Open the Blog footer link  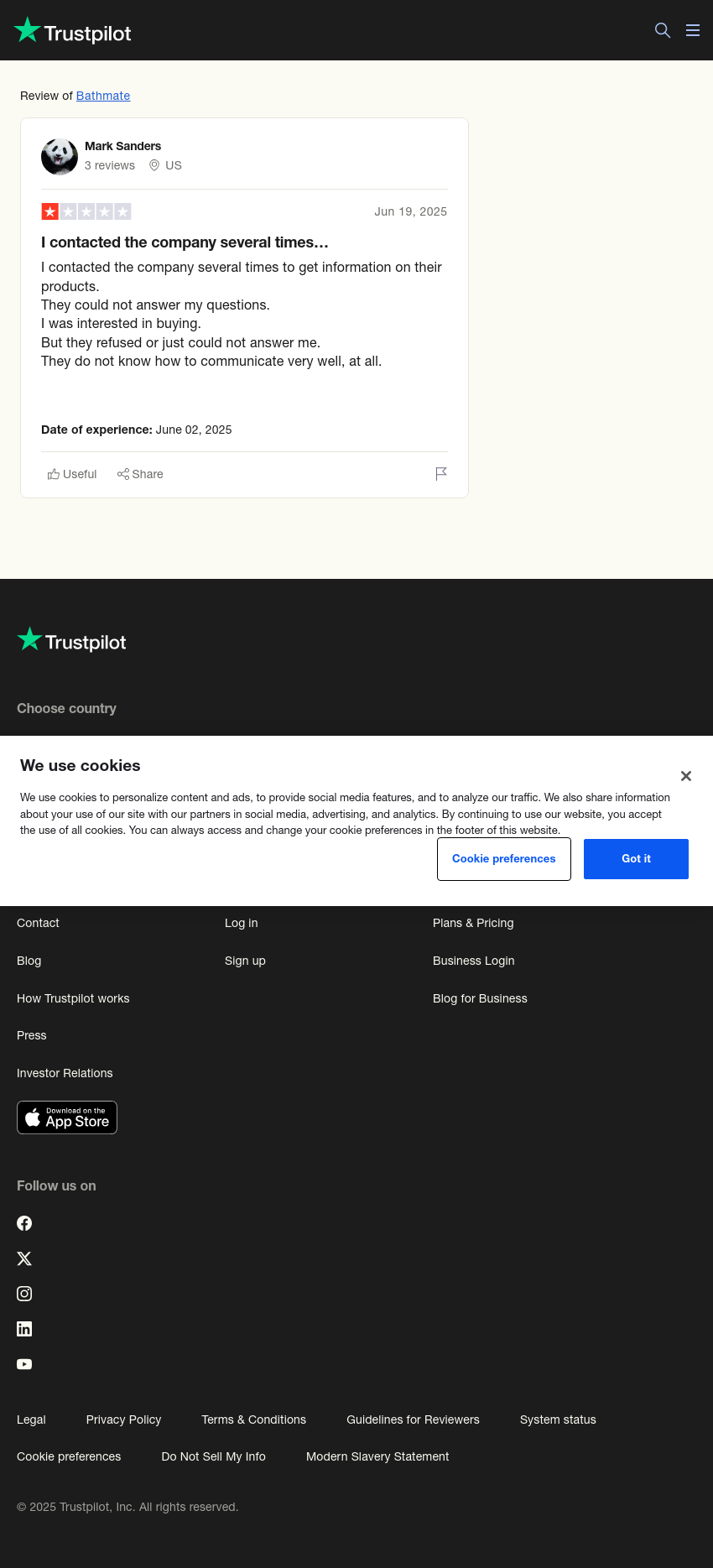click(29, 961)
